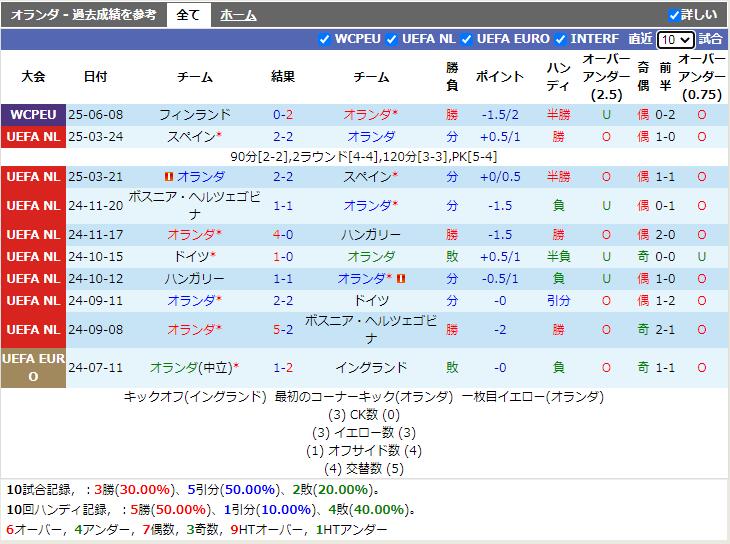This screenshot has height=544, width=730.
Task: Open フィンランド team link
Action: click(x=195, y=115)
